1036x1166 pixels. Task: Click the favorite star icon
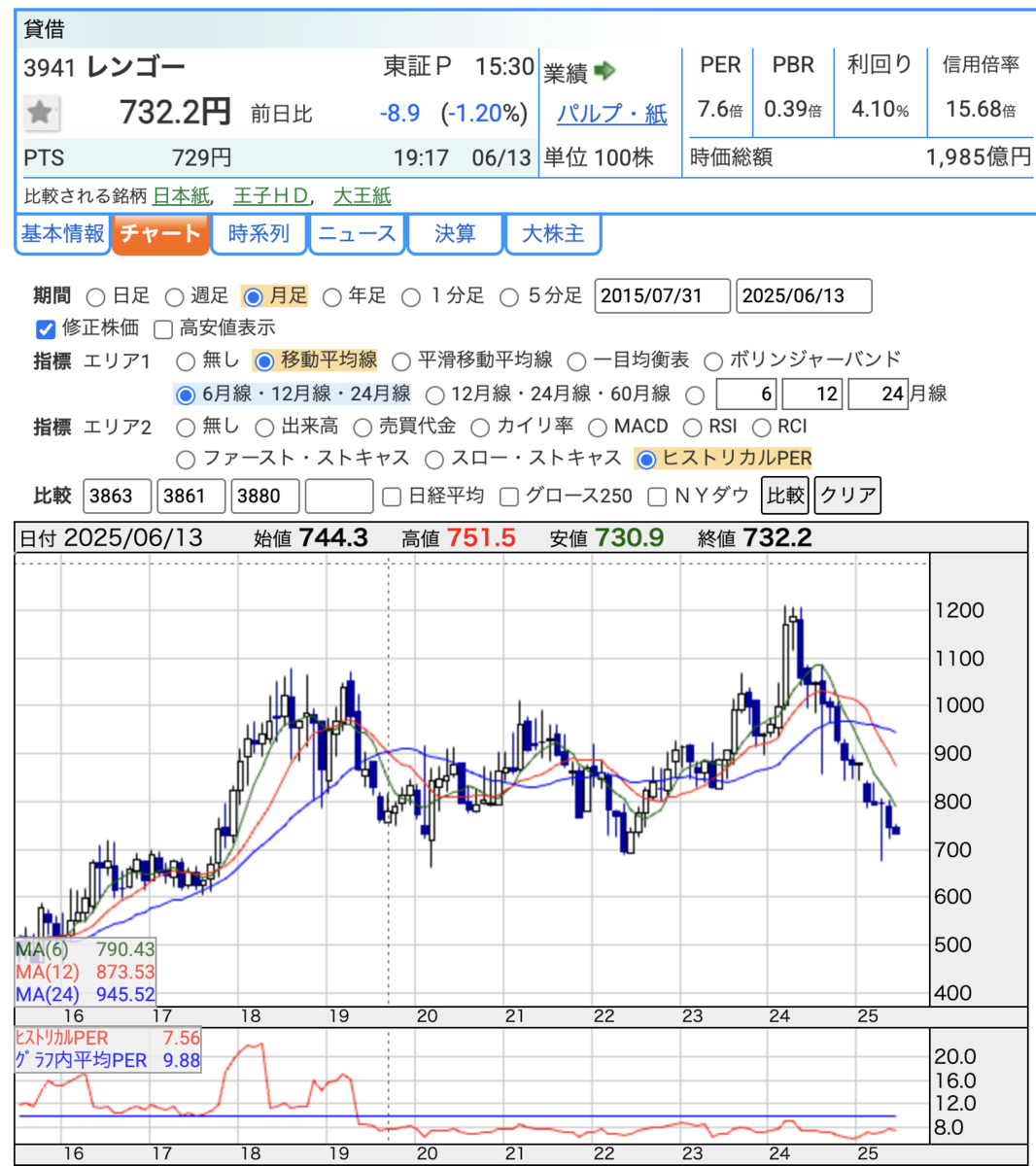[x=40, y=113]
